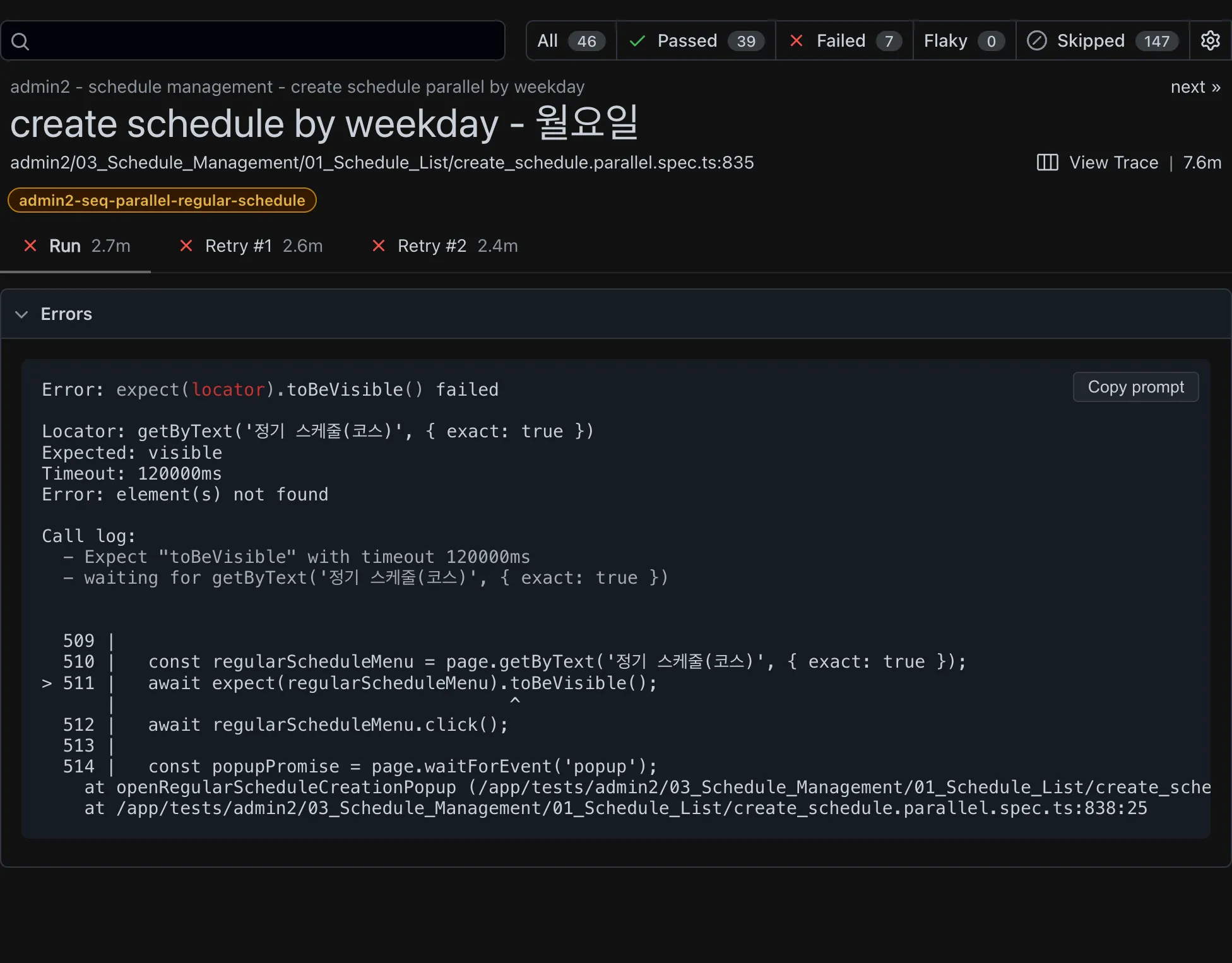Image resolution: width=1232 pixels, height=963 pixels.
Task: Click the View Trace panel icon
Action: (1047, 162)
